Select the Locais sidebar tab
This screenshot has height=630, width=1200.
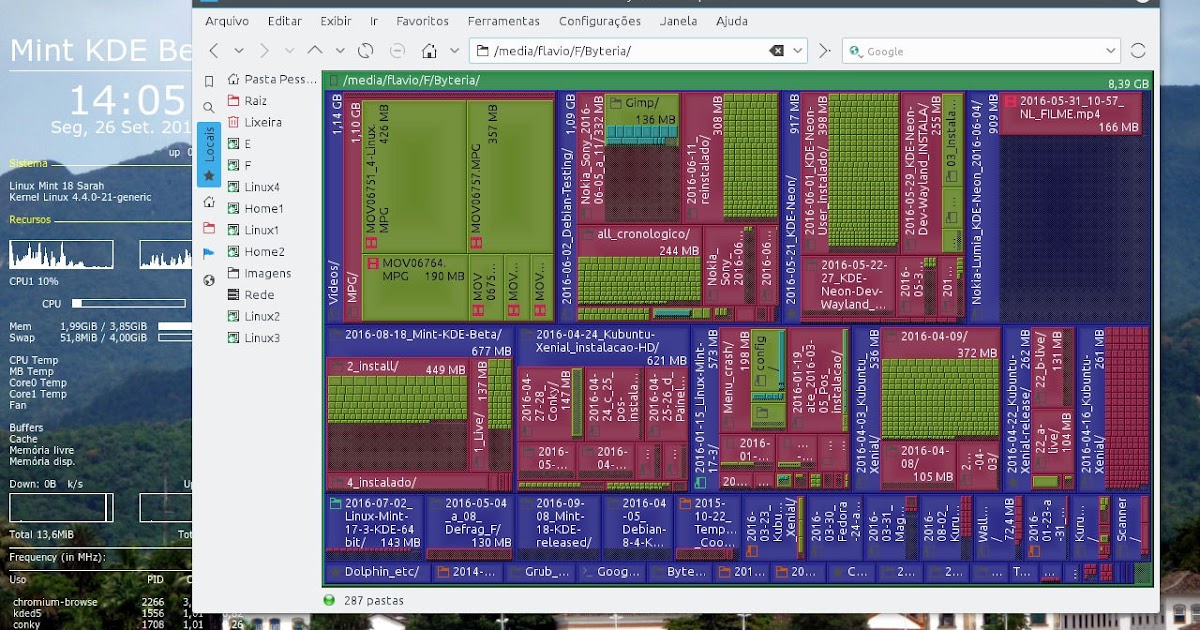click(209, 155)
